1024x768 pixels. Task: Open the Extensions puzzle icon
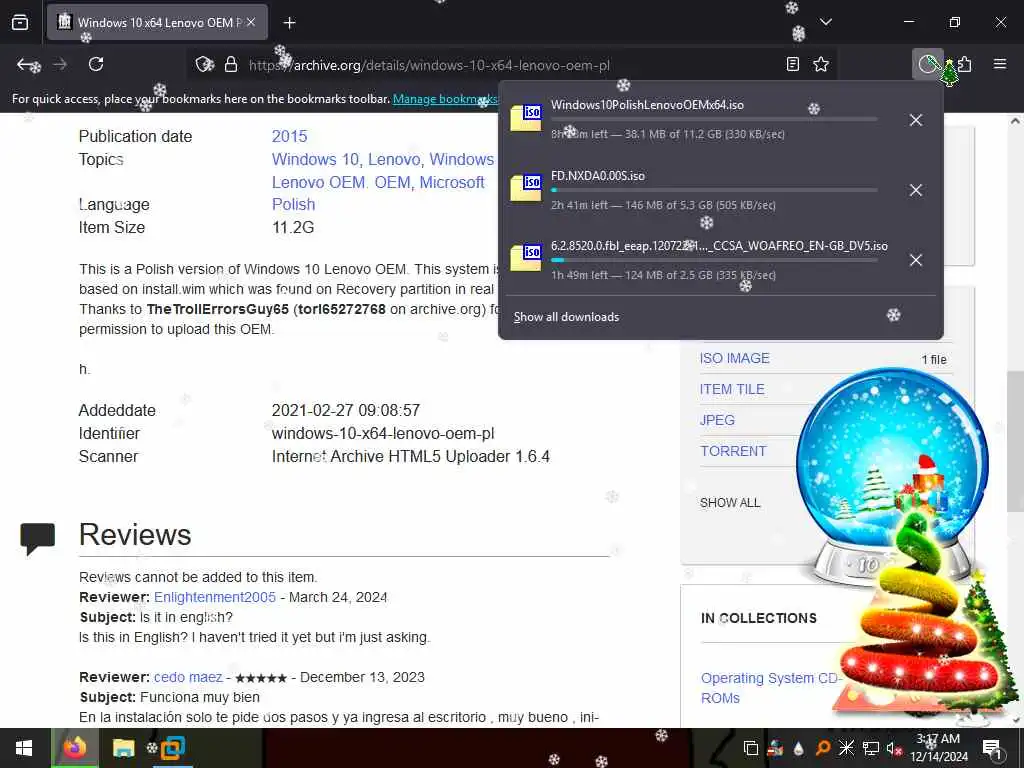(x=965, y=64)
